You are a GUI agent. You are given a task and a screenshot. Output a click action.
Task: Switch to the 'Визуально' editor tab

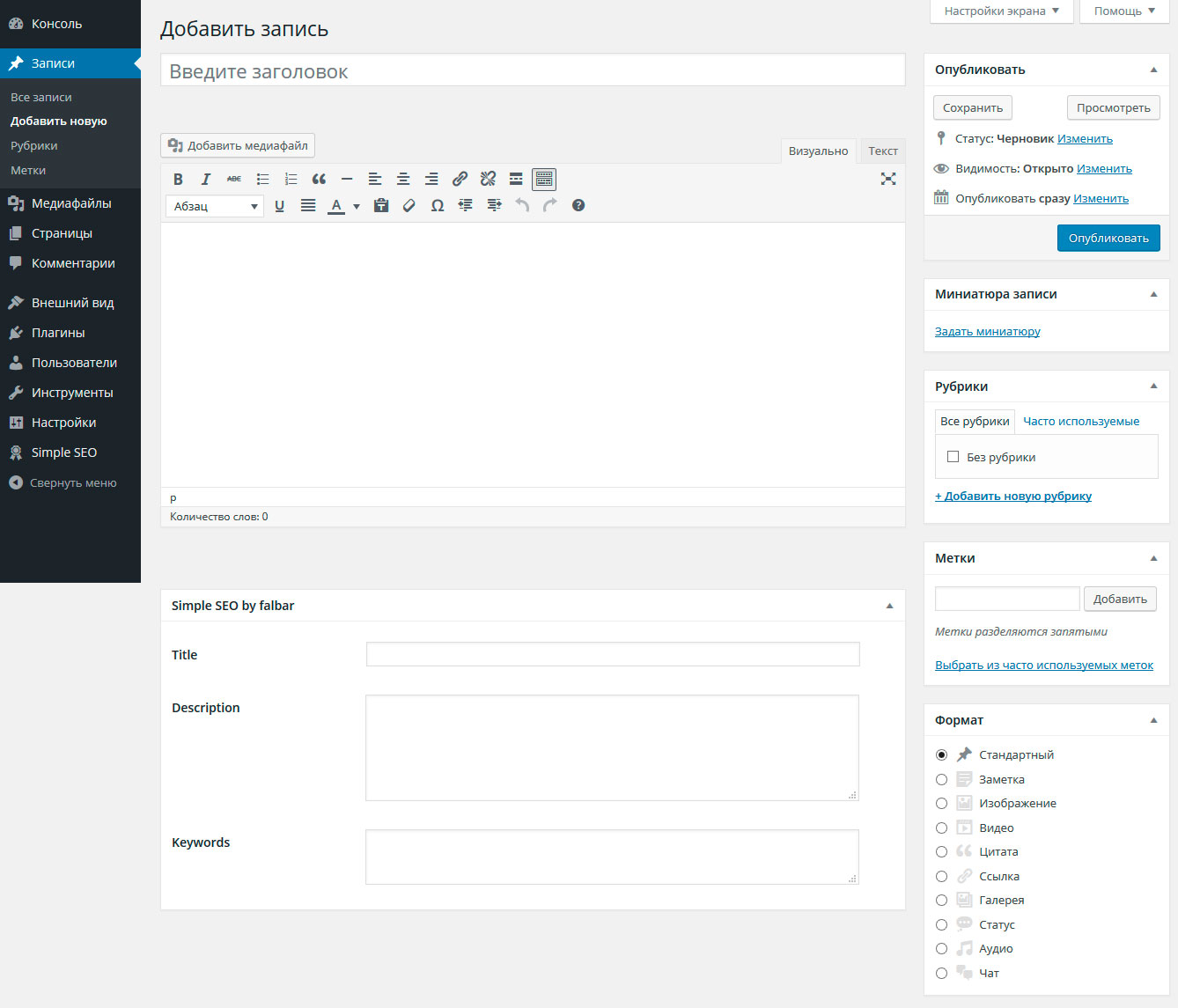click(x=818, y=151)
